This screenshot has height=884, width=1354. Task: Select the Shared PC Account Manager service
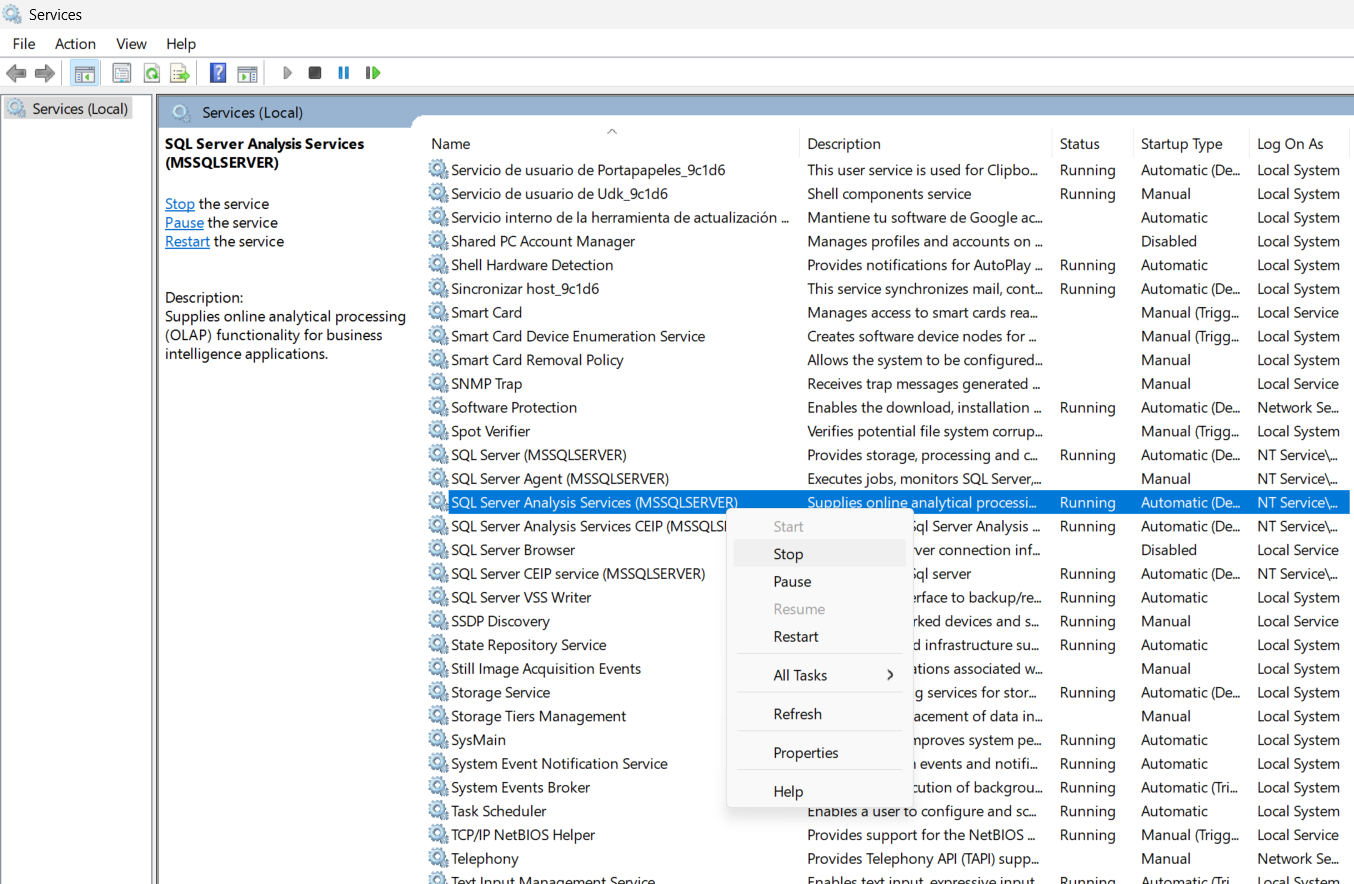click(x=888, y=241)
